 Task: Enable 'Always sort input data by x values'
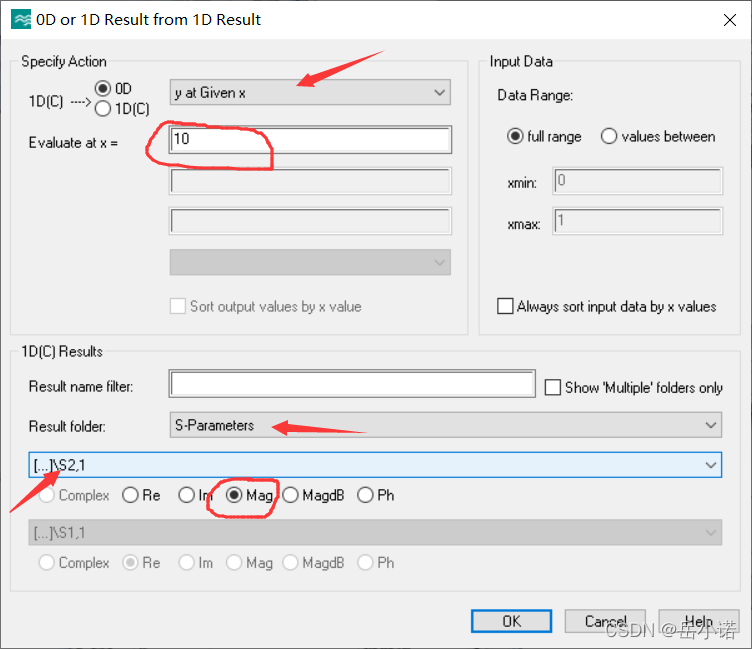coord(505,306)
